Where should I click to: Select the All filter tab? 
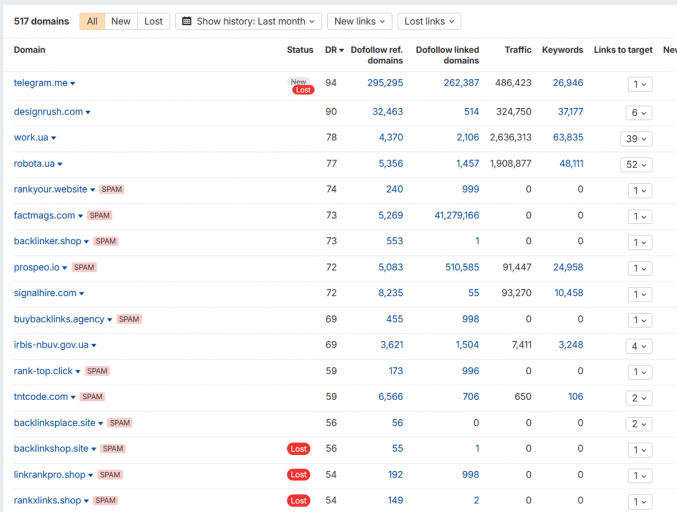coord(92,21)
